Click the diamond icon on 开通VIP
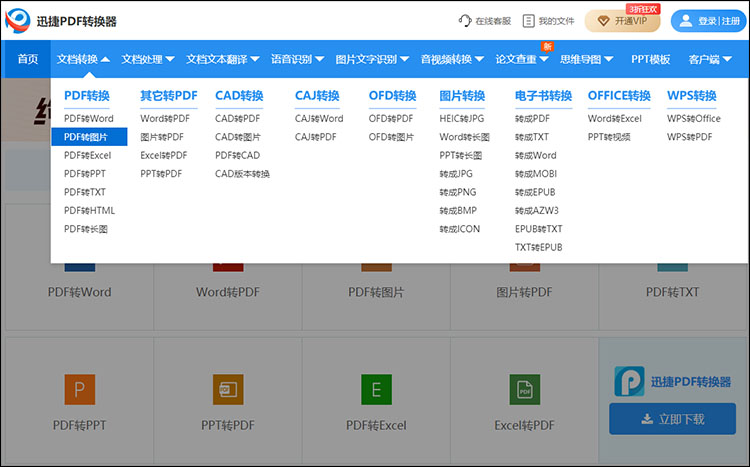The width and height of the screenshot is (750, 467). [x=604, y=21]
